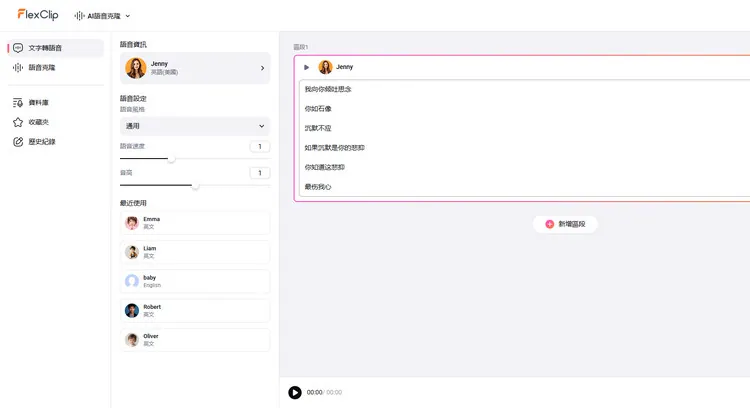Click the pitch value field
This screenshot has height=408, width=750.
click(260, 173)
